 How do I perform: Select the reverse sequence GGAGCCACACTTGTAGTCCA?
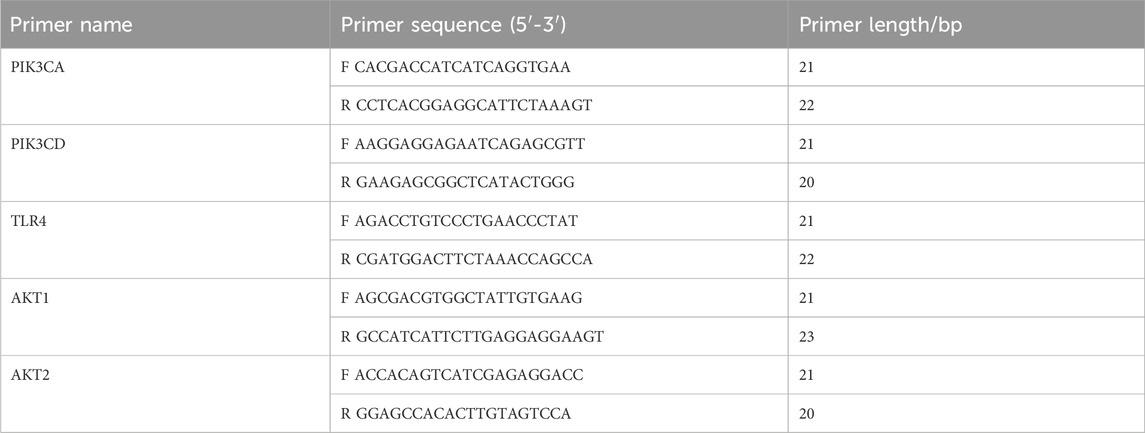[463, 413]
